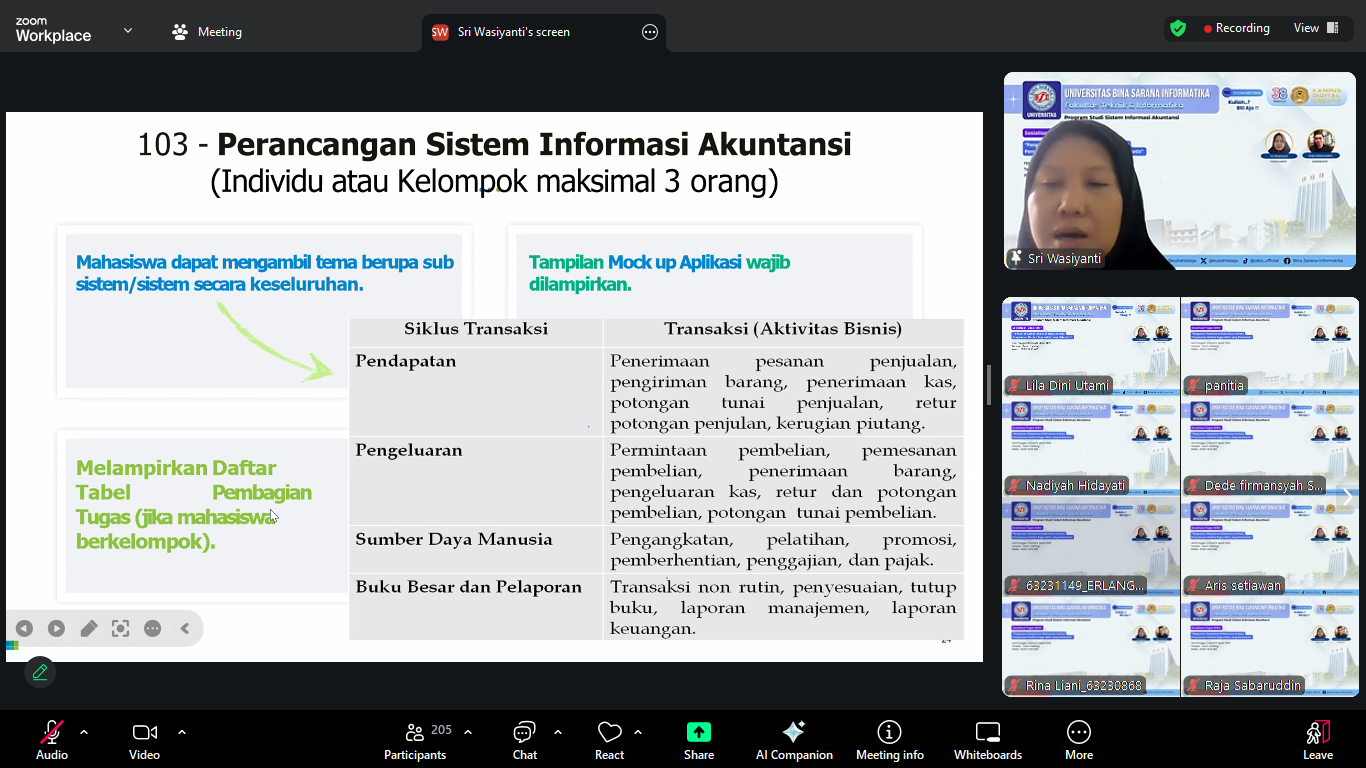The image size is (1366, 768).
Task: Click Sri Wasiyanti's video thumbnail
Action: pyautogui.click(x=1179, y=170)
